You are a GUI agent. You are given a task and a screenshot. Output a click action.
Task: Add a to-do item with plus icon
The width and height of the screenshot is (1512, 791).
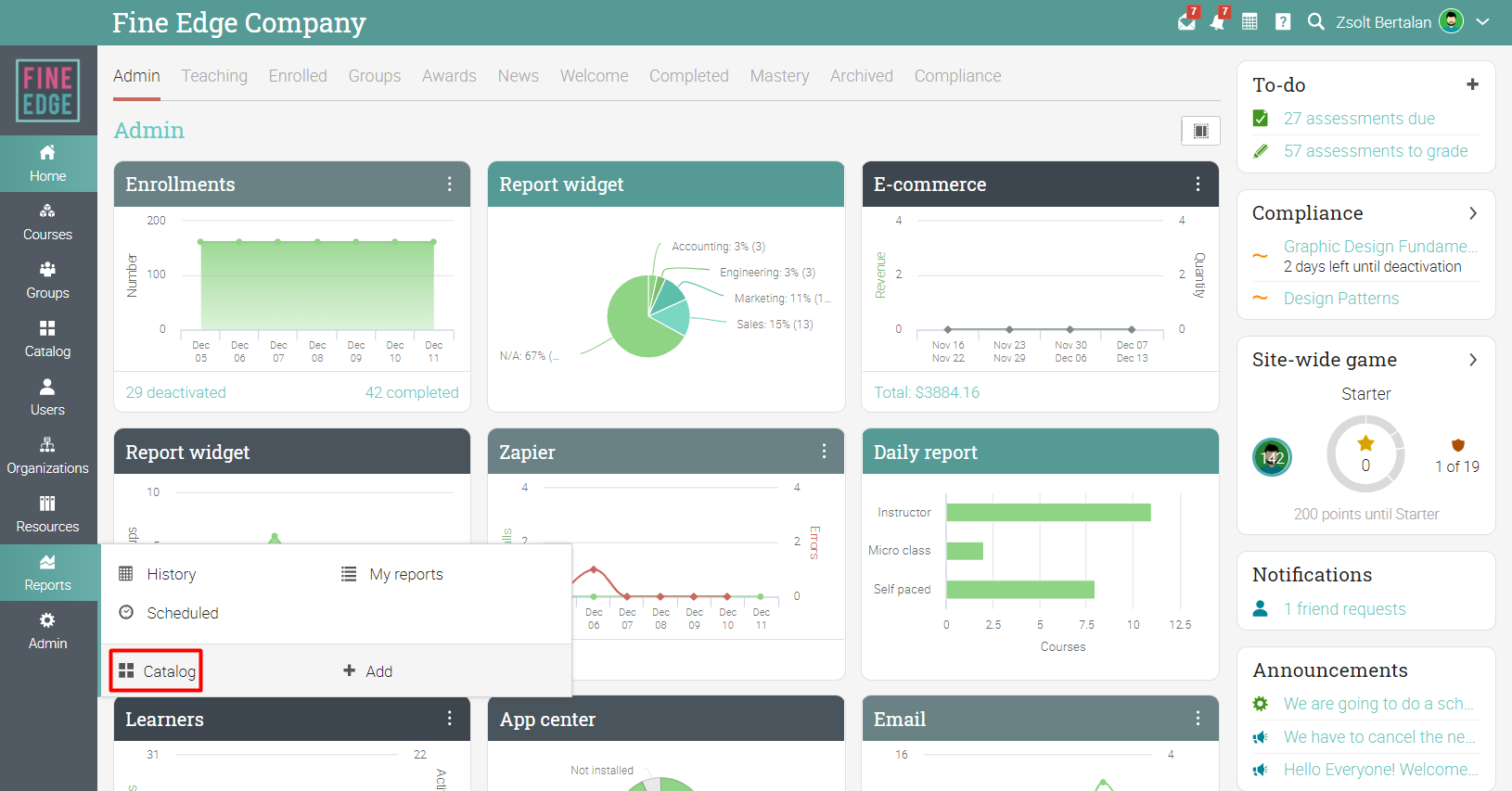coord(1472,84)
